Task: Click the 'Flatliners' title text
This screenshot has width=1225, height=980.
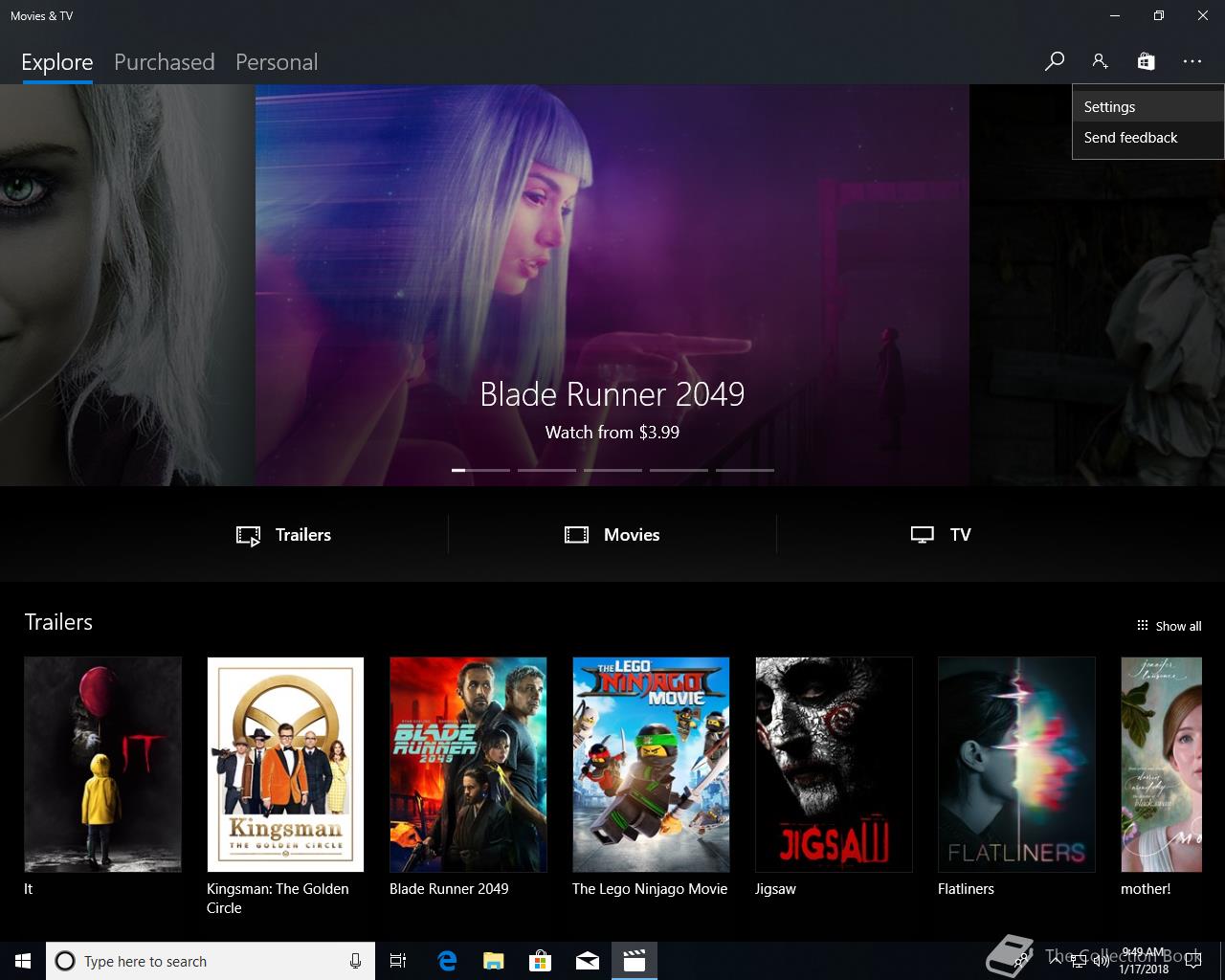Action: click(x=966, y=889)
